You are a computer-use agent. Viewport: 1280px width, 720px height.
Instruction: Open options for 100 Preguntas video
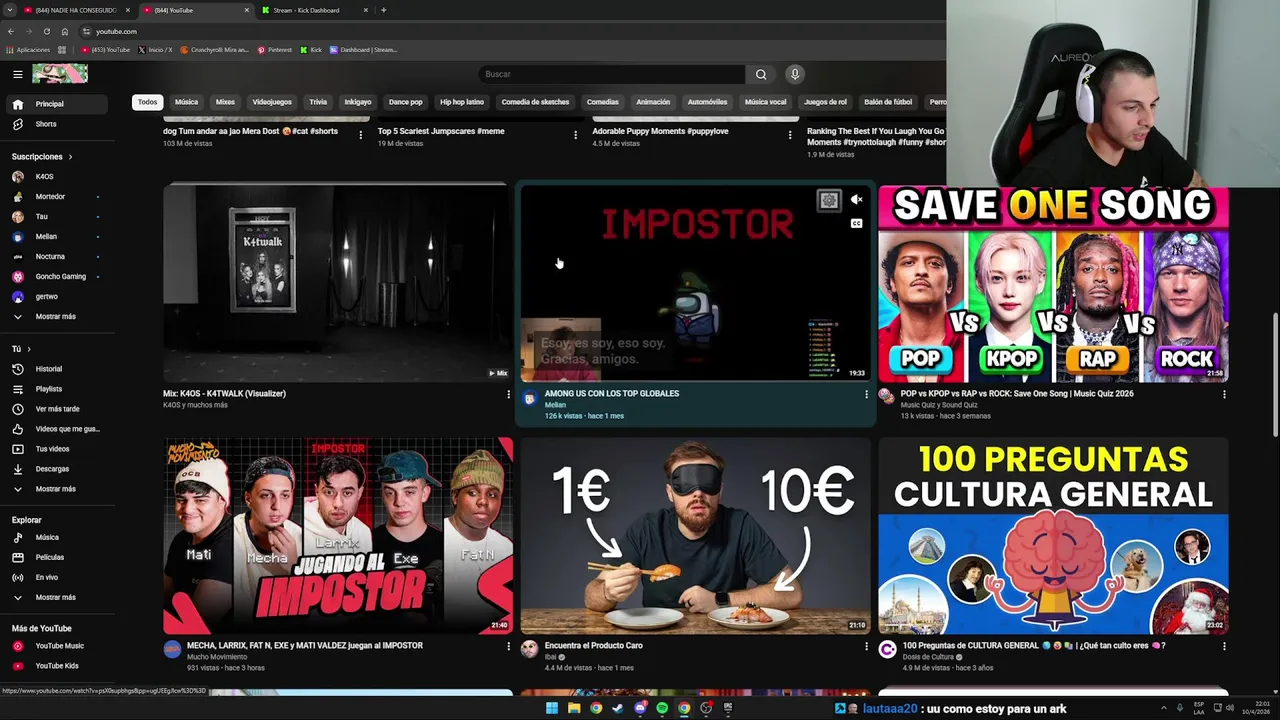click(1223, 646)
